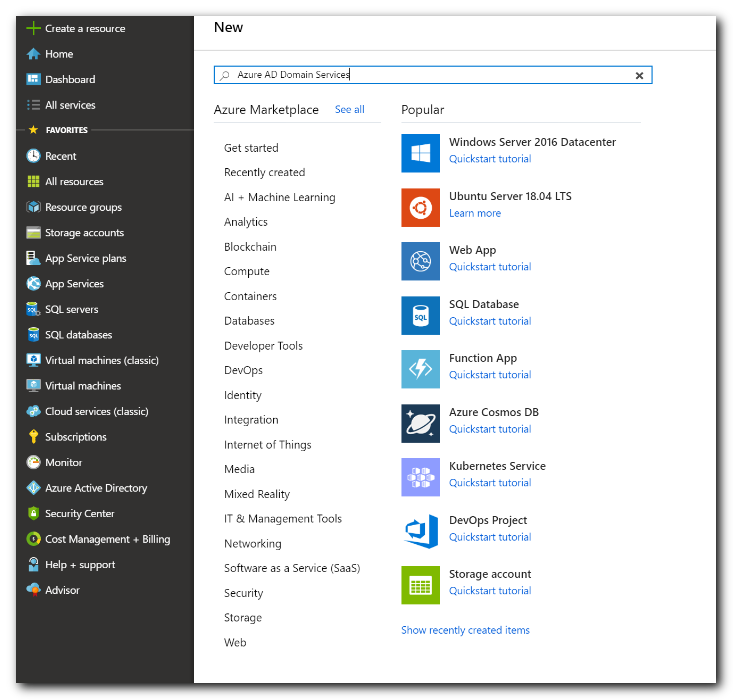The width and height of the screenshot is (733, 700).
Task: Select the Blockchain category
Action: click(x=250, y=247)
